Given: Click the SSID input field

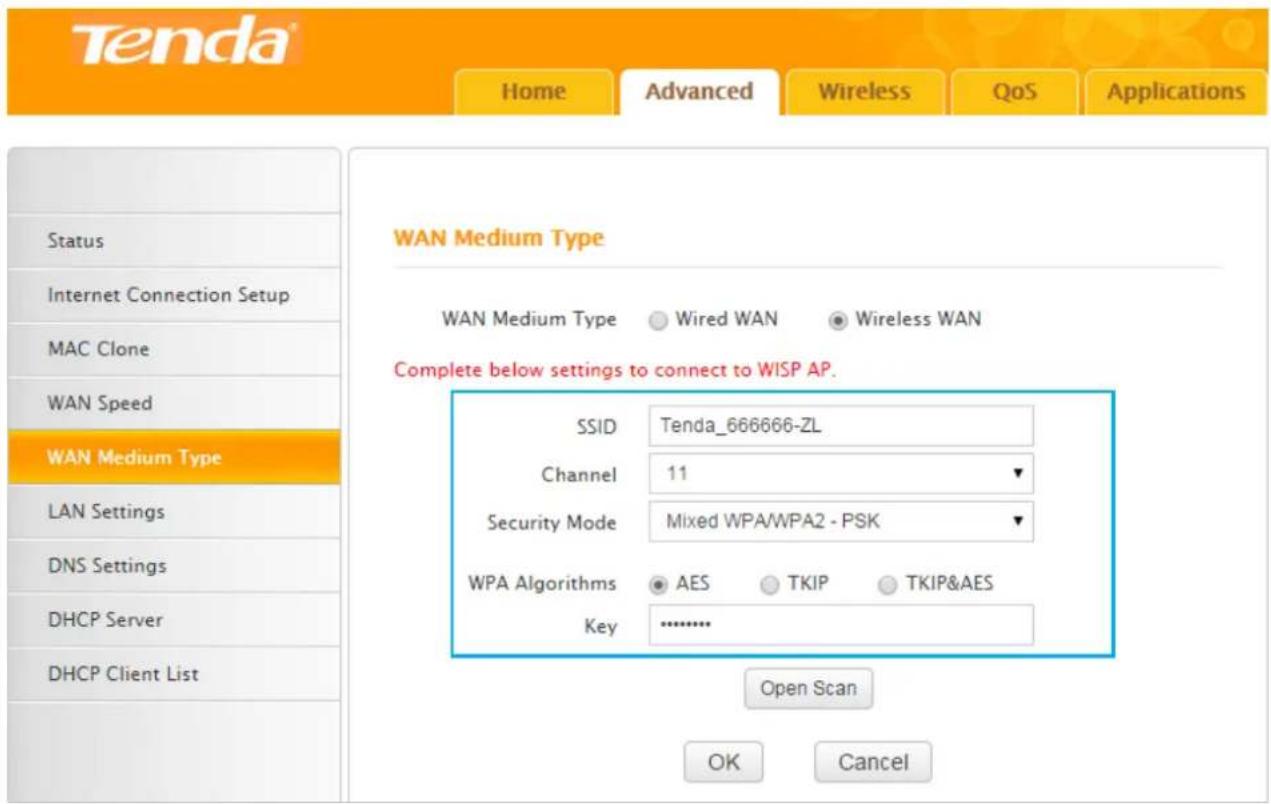Looking at the screenshot, I should click(x=840, y=427).
